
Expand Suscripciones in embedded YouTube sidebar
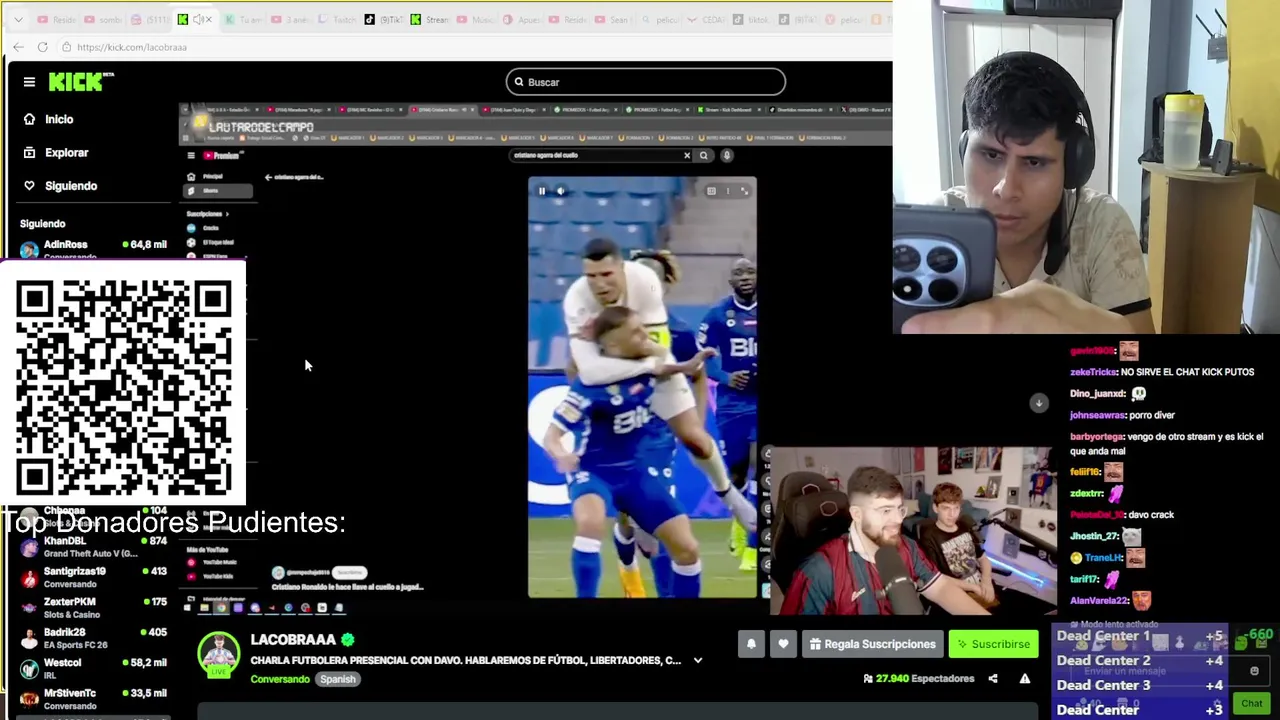[207, 214]
